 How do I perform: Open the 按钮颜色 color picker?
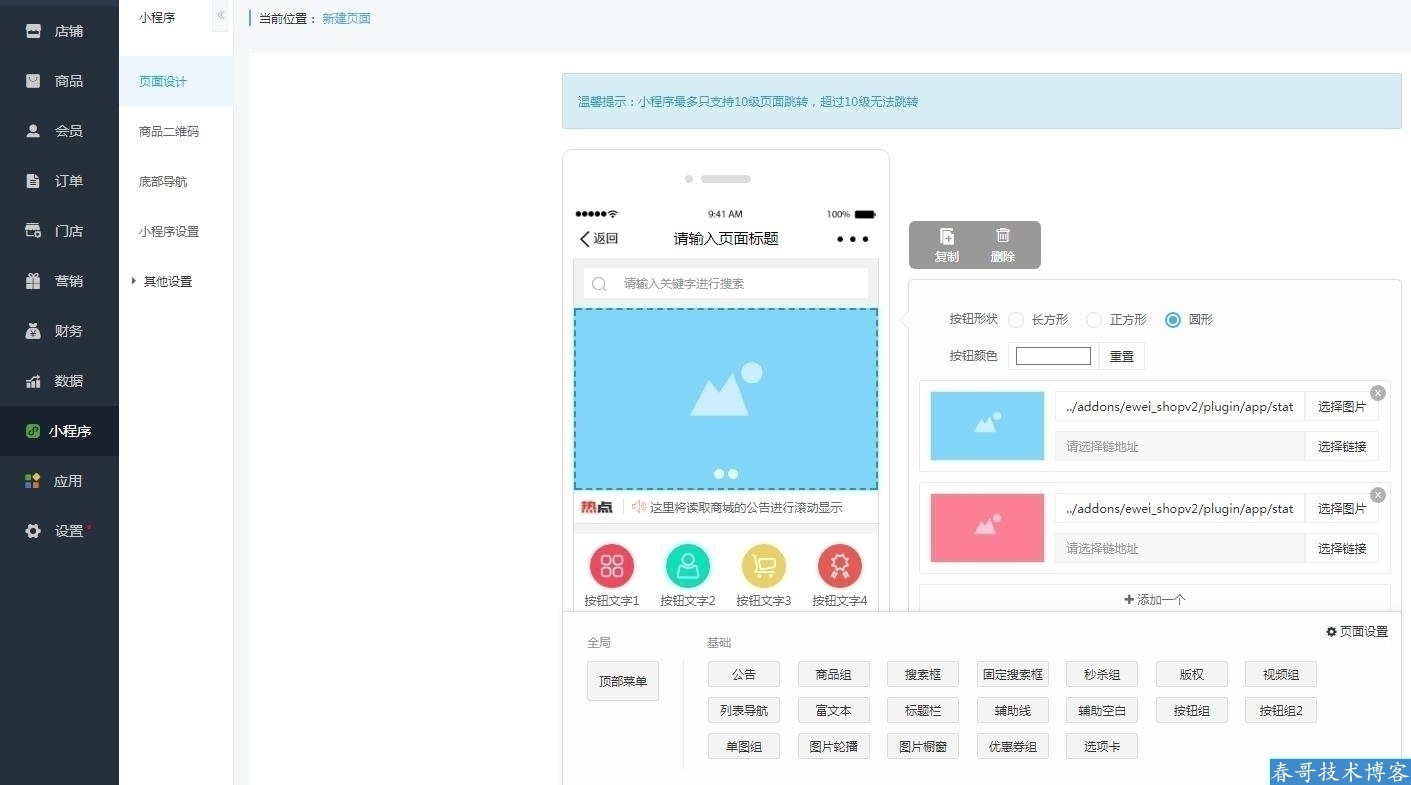coord(1053,357)
